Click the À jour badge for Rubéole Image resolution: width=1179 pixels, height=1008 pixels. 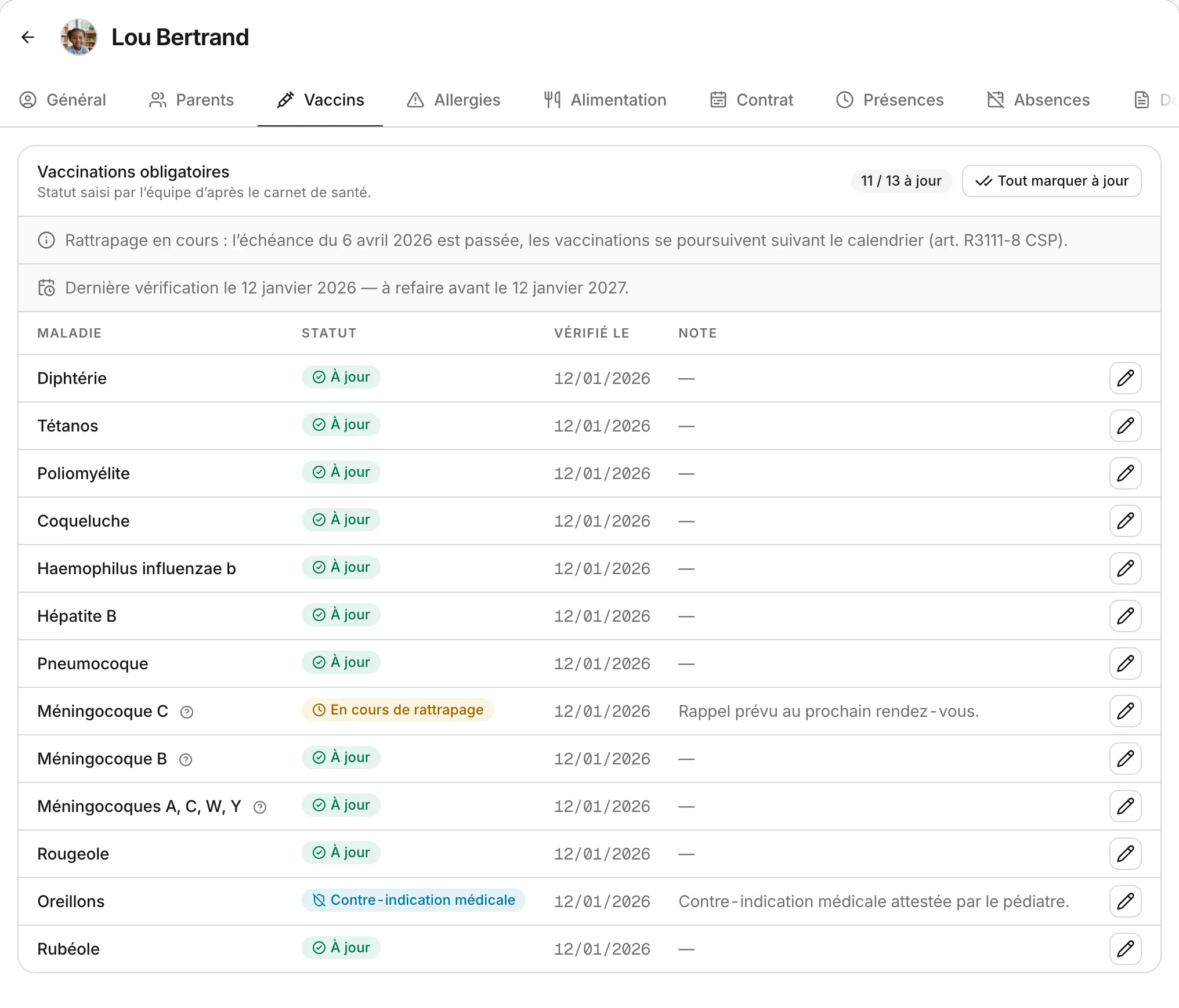[x=341, y=948]
